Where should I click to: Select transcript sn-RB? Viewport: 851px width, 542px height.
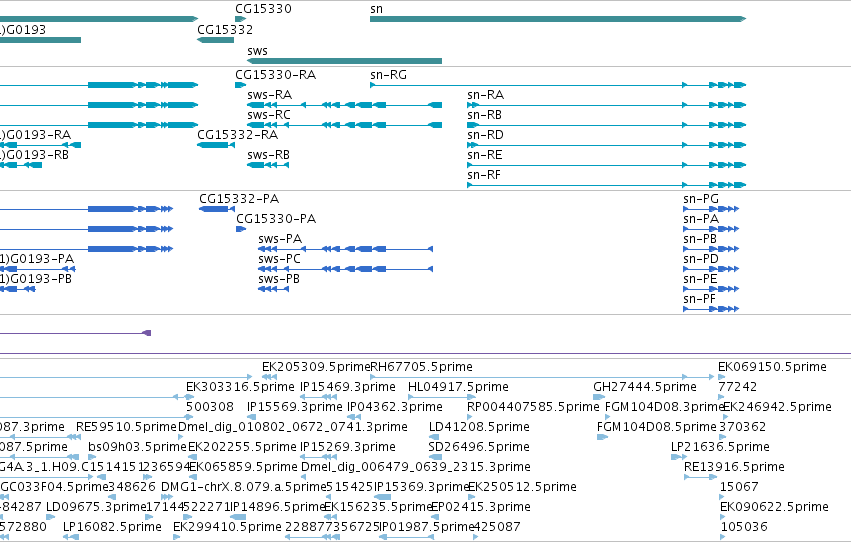click(607, 125)
